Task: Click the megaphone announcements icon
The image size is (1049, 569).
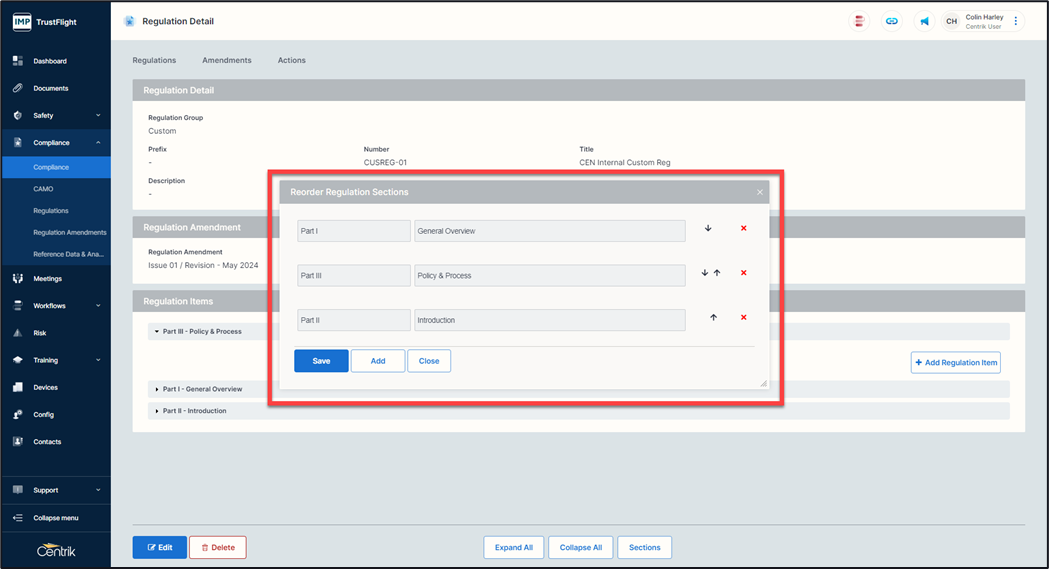Action: [x=924, y=21]
